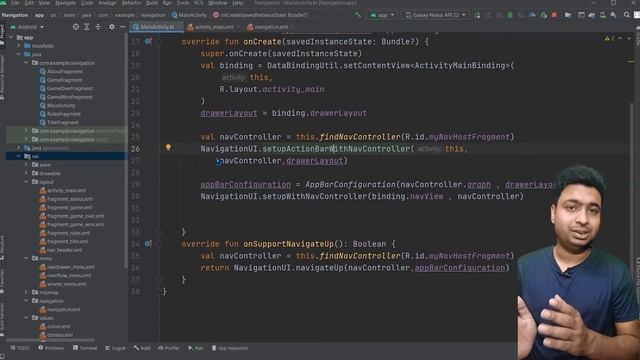Select GameOverFragment in project tree
Viewport: 640px width, 360px height.
tap(66, 88)
